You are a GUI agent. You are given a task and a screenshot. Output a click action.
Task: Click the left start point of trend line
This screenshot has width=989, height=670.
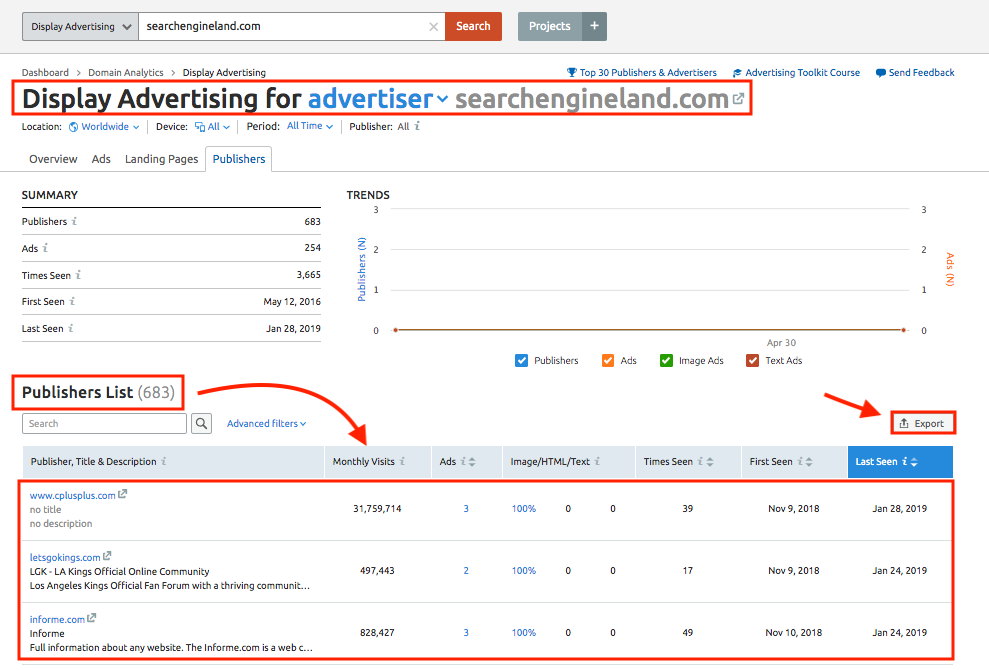395,330
